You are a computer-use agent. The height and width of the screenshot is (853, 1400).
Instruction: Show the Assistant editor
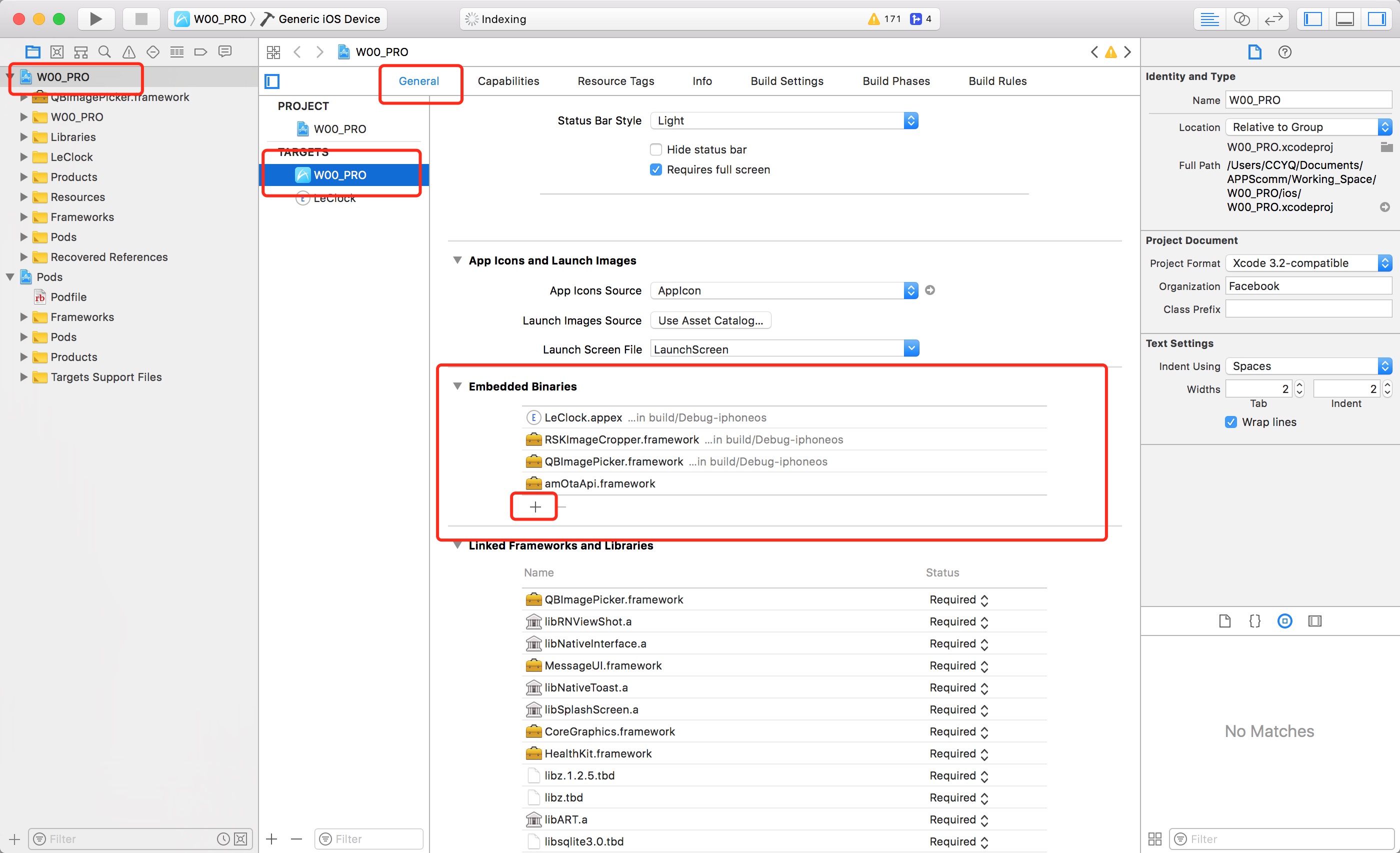pos(1241,19)
